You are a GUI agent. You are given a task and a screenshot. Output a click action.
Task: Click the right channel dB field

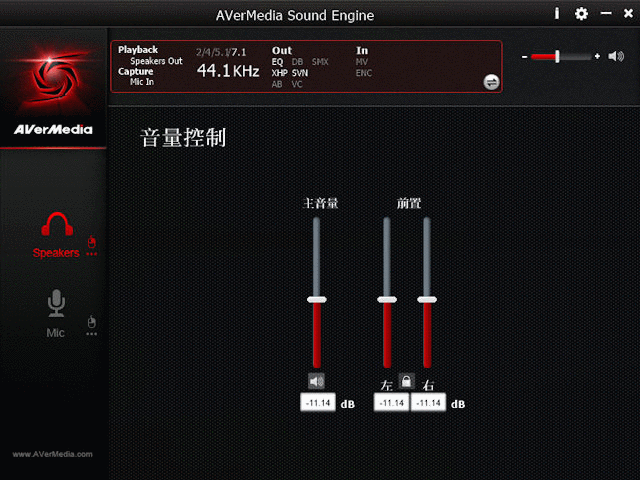[428, 402]
